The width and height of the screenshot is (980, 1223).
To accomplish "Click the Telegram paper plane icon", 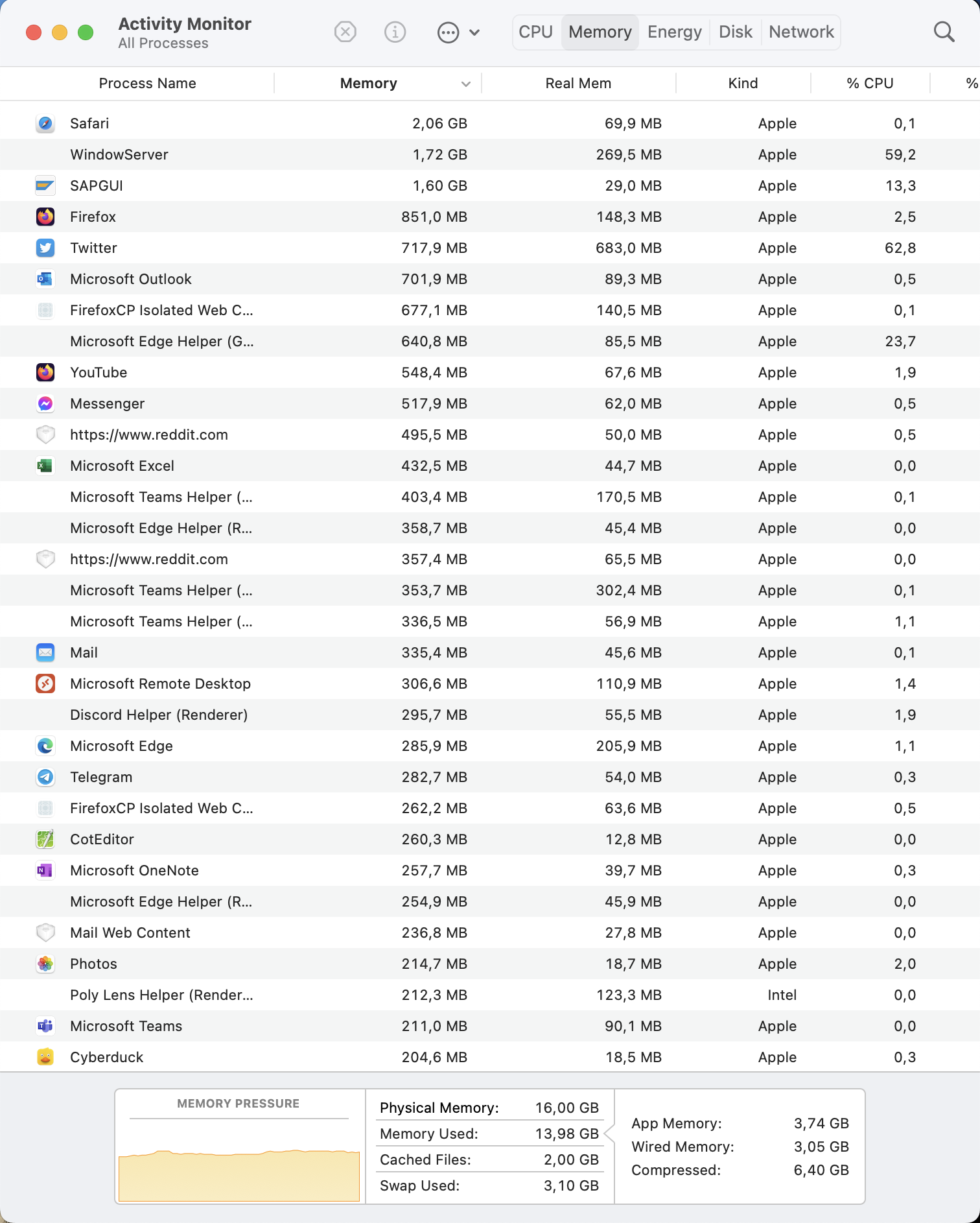I will coord(45,777).
